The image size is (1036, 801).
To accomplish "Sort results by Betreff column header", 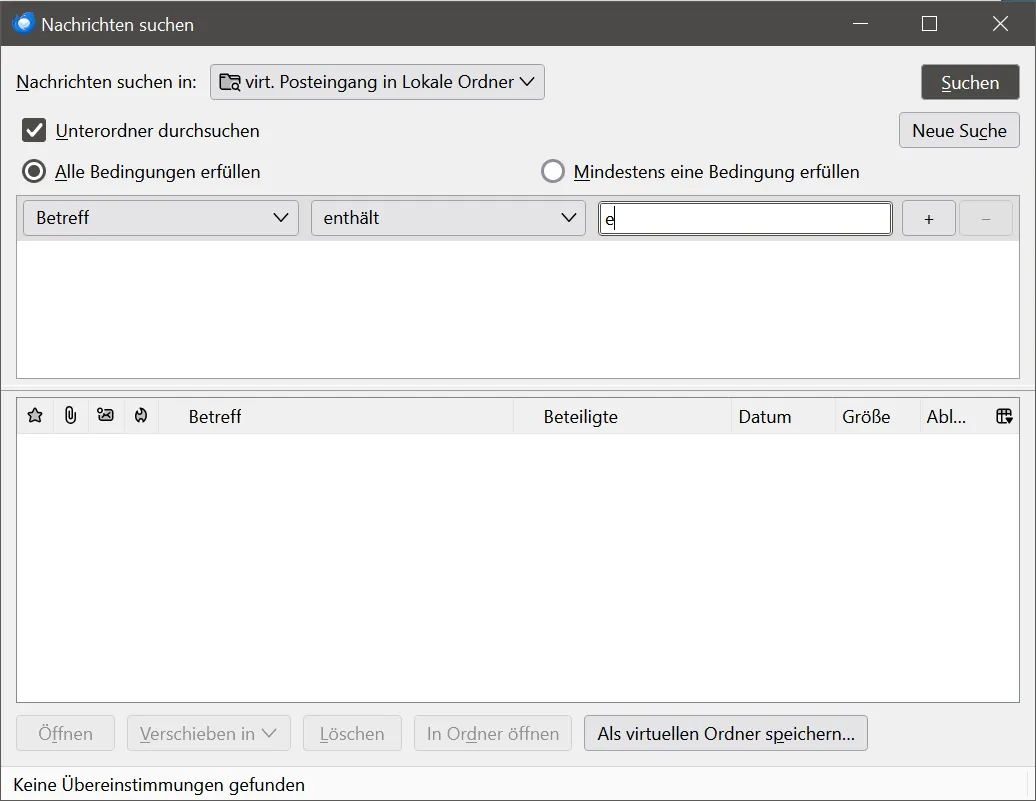I will pos(336,416).
